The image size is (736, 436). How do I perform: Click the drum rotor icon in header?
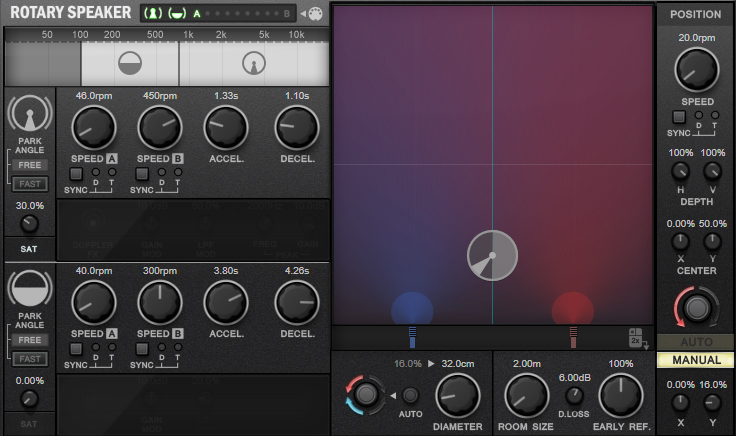click(174, 14)
